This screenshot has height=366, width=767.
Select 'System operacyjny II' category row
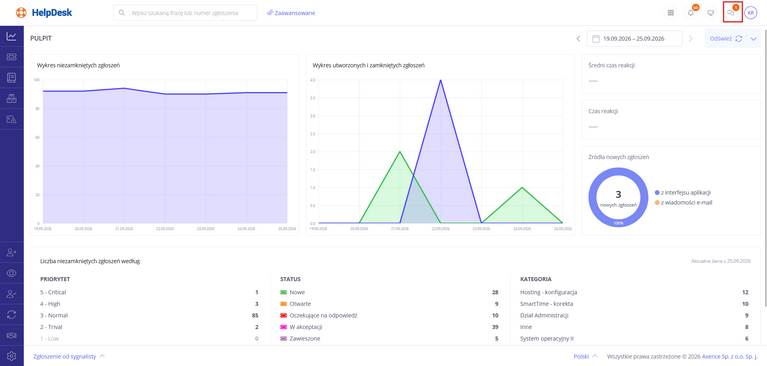tap(634, 339)
